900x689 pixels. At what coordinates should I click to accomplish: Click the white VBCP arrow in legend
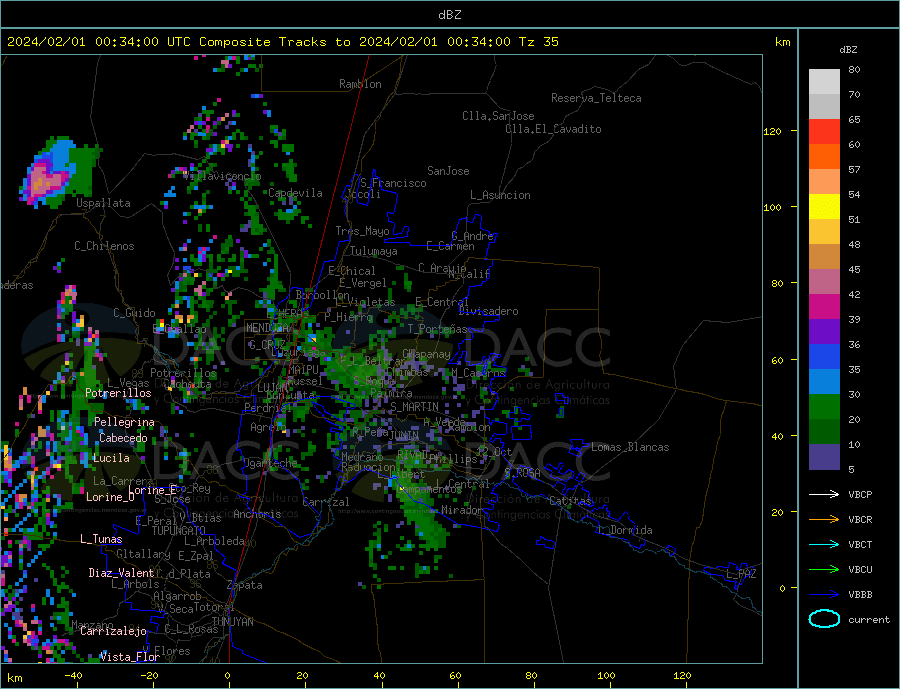point(824,494)
